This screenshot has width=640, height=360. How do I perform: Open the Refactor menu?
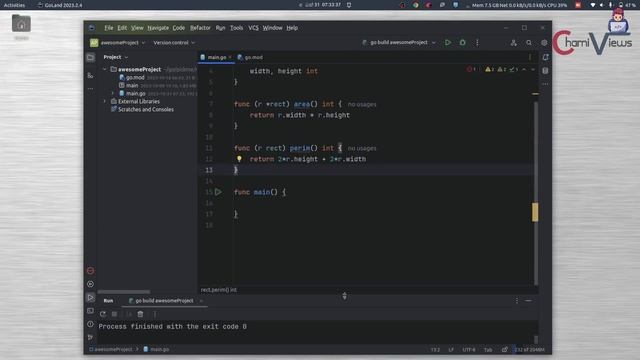coord(200,28)
